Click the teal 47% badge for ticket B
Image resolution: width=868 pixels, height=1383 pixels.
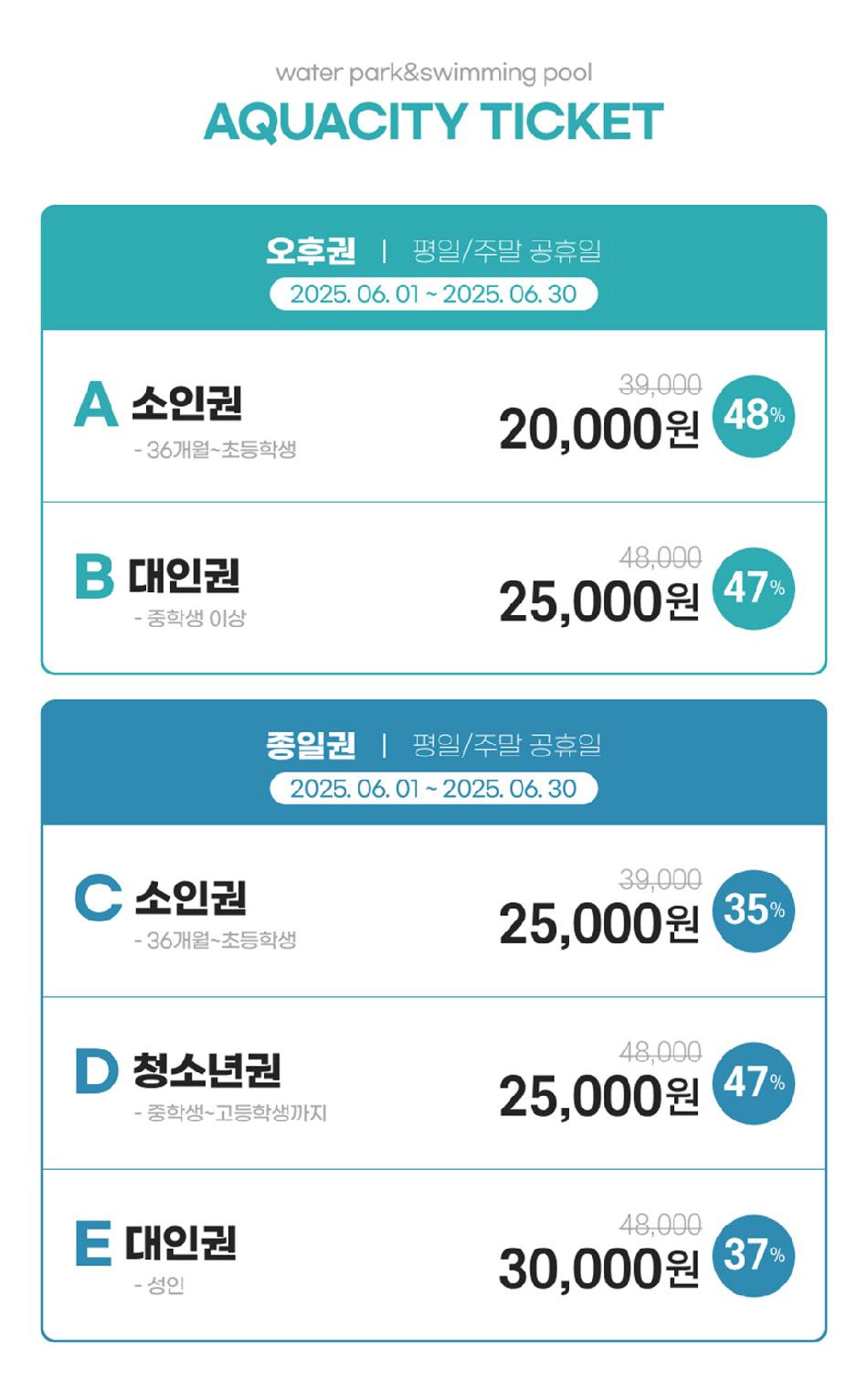(754, 589)
